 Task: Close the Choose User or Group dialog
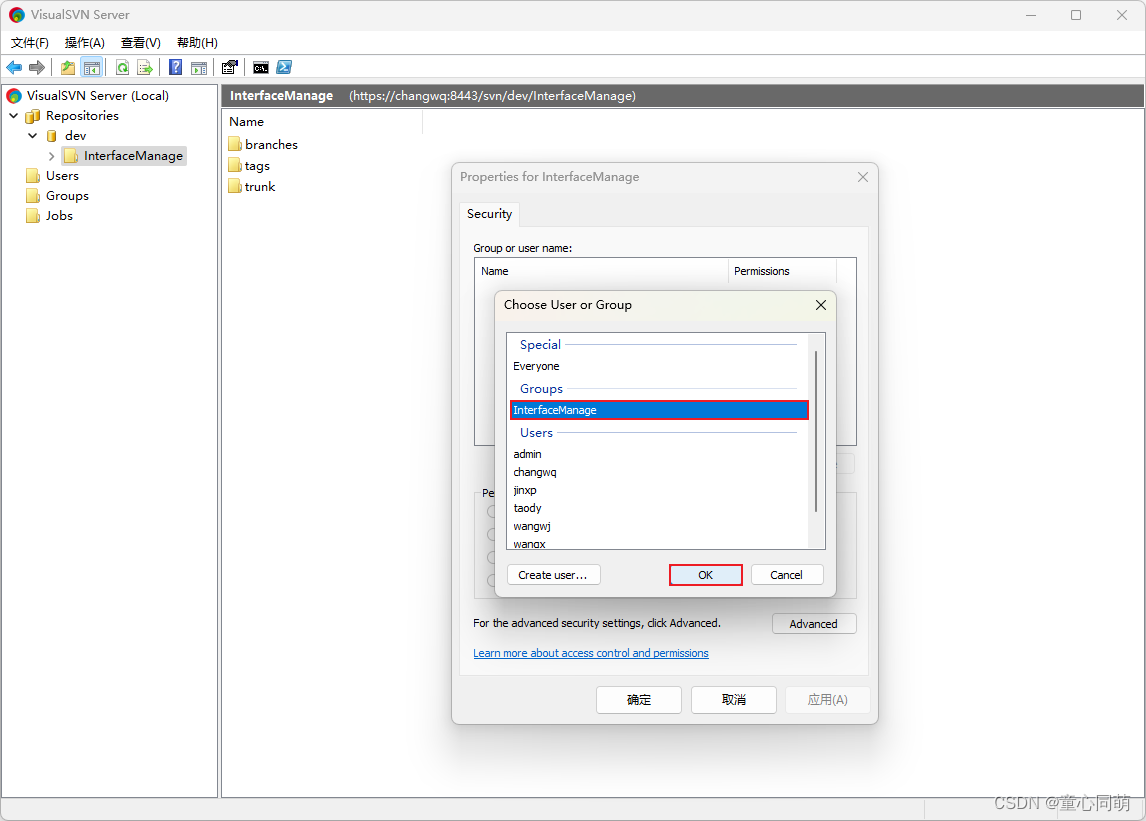(821, 305)
